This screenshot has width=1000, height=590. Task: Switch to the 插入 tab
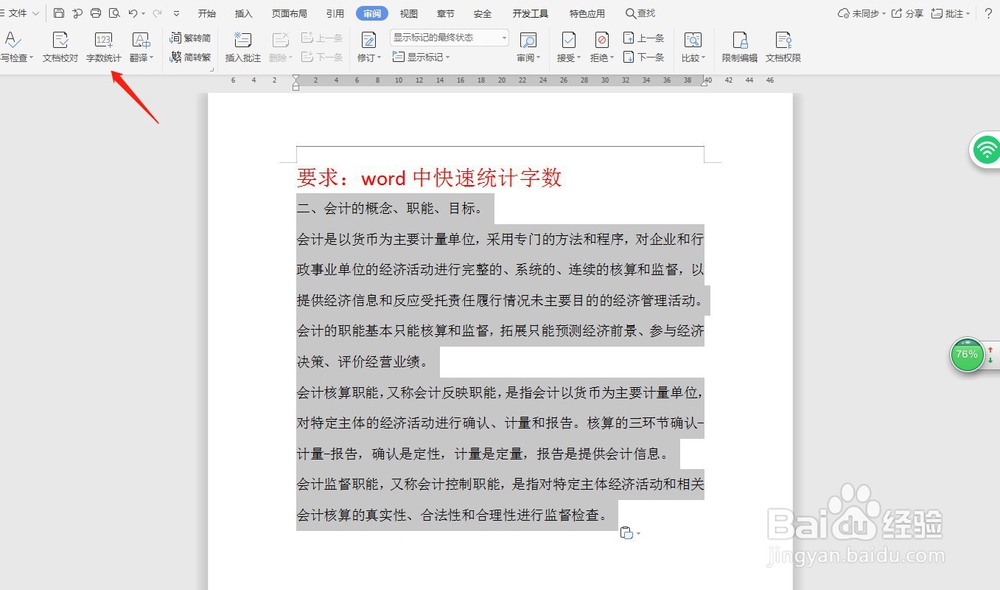(244, 13)
